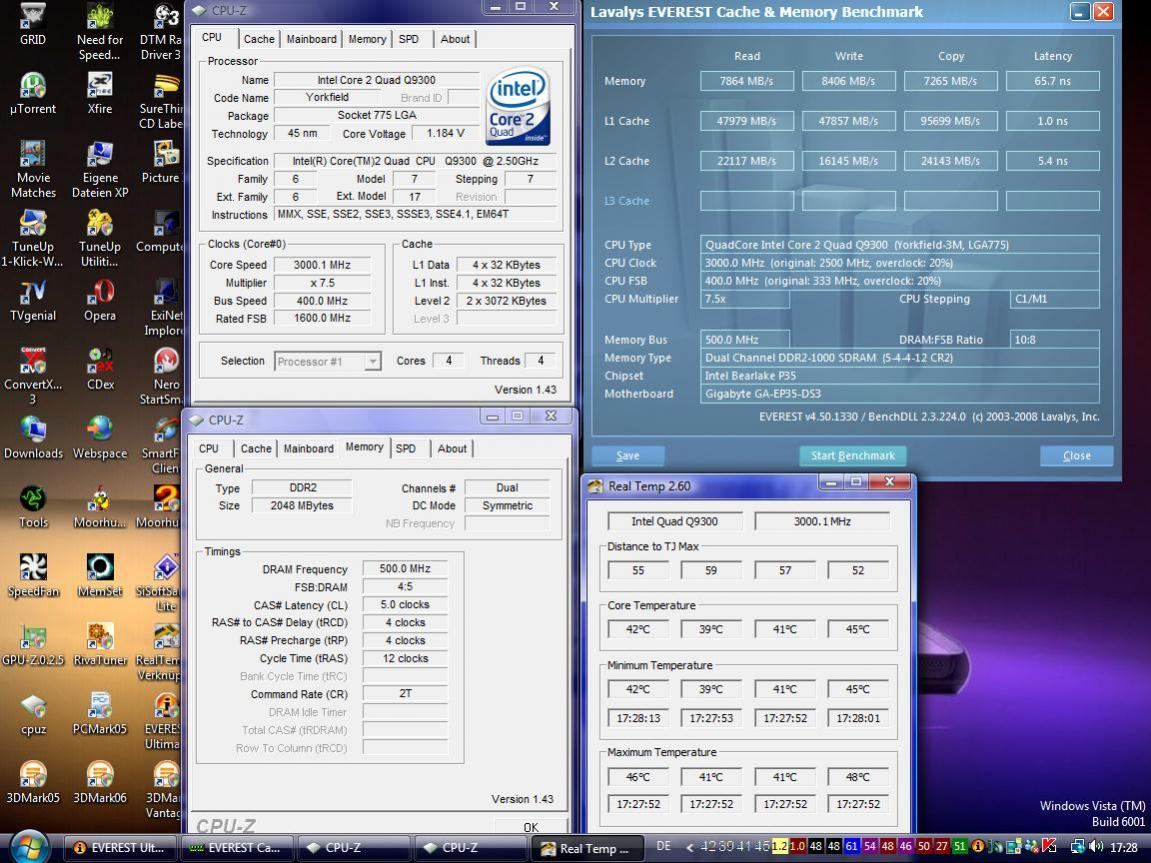Open TuneUp Utilities desktop icon

click(100, 239)
